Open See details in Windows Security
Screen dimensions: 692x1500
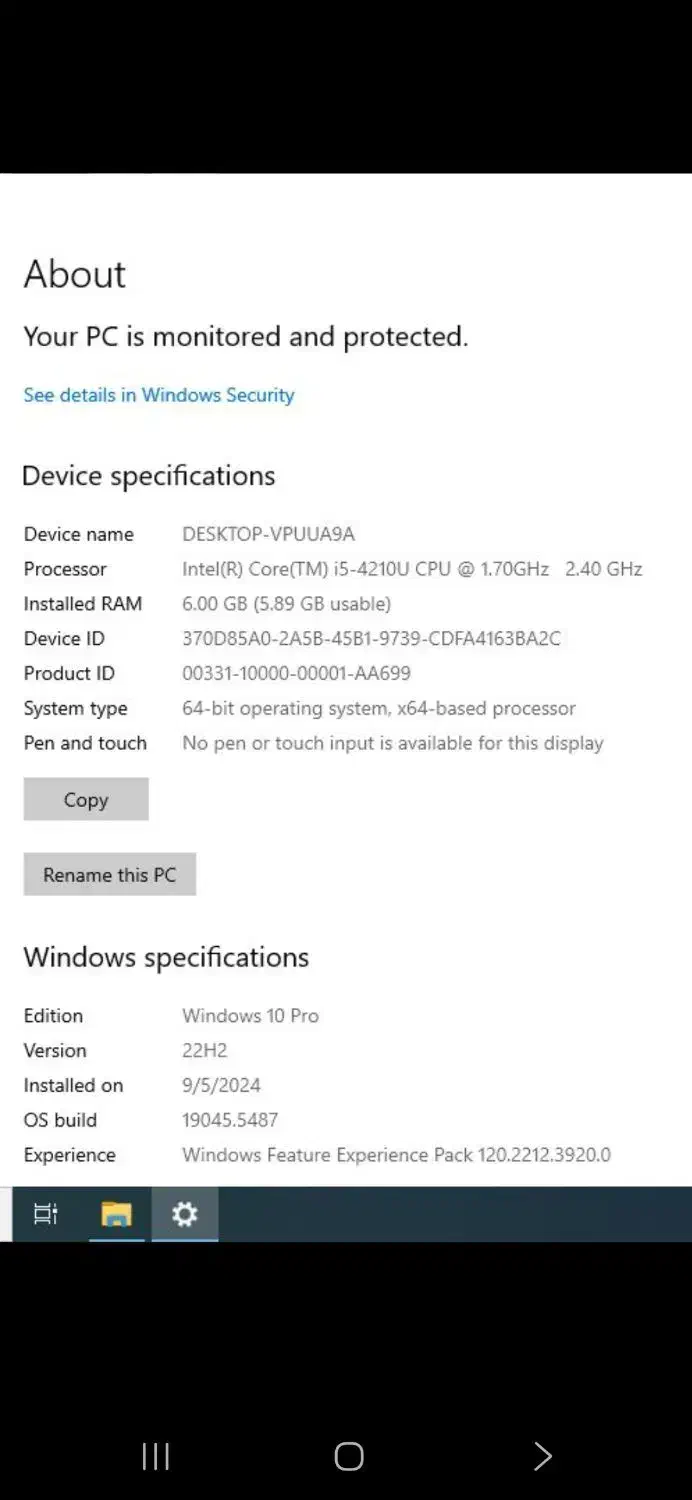tap(159, 395)
